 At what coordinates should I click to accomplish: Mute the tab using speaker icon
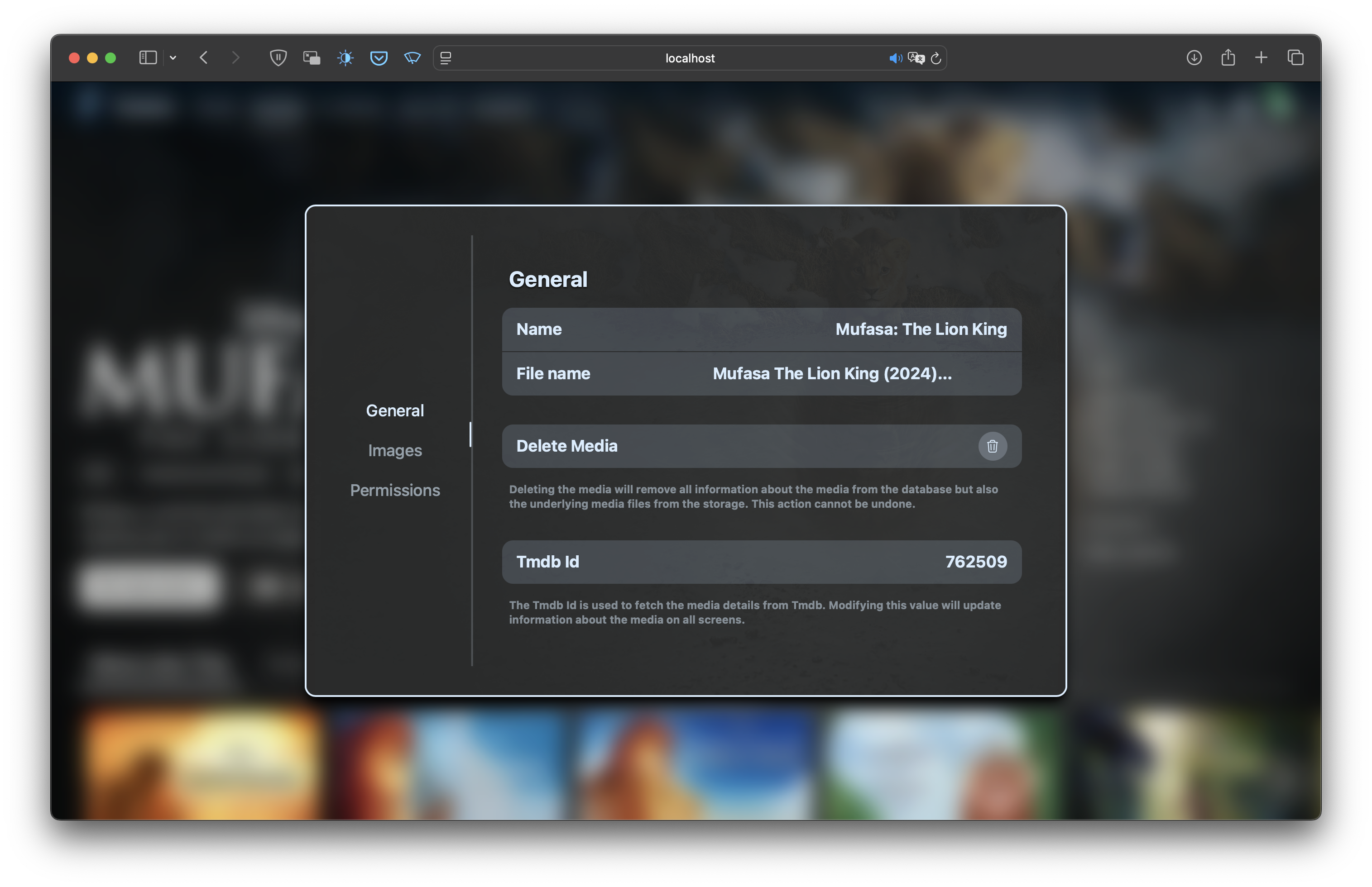click(895, 58)
